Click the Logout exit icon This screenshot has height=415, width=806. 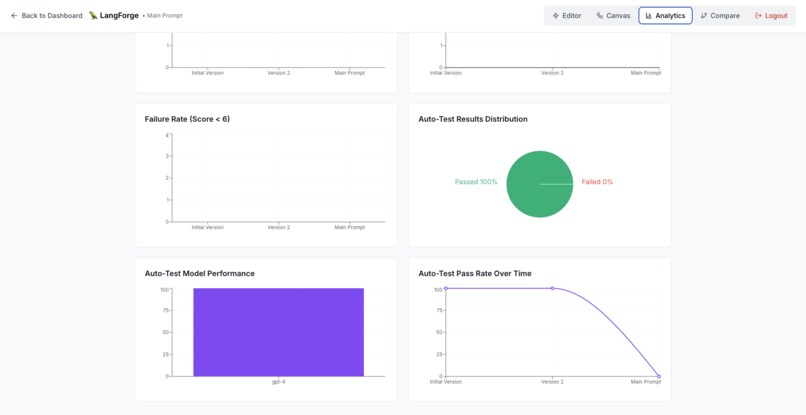(758, 16)
